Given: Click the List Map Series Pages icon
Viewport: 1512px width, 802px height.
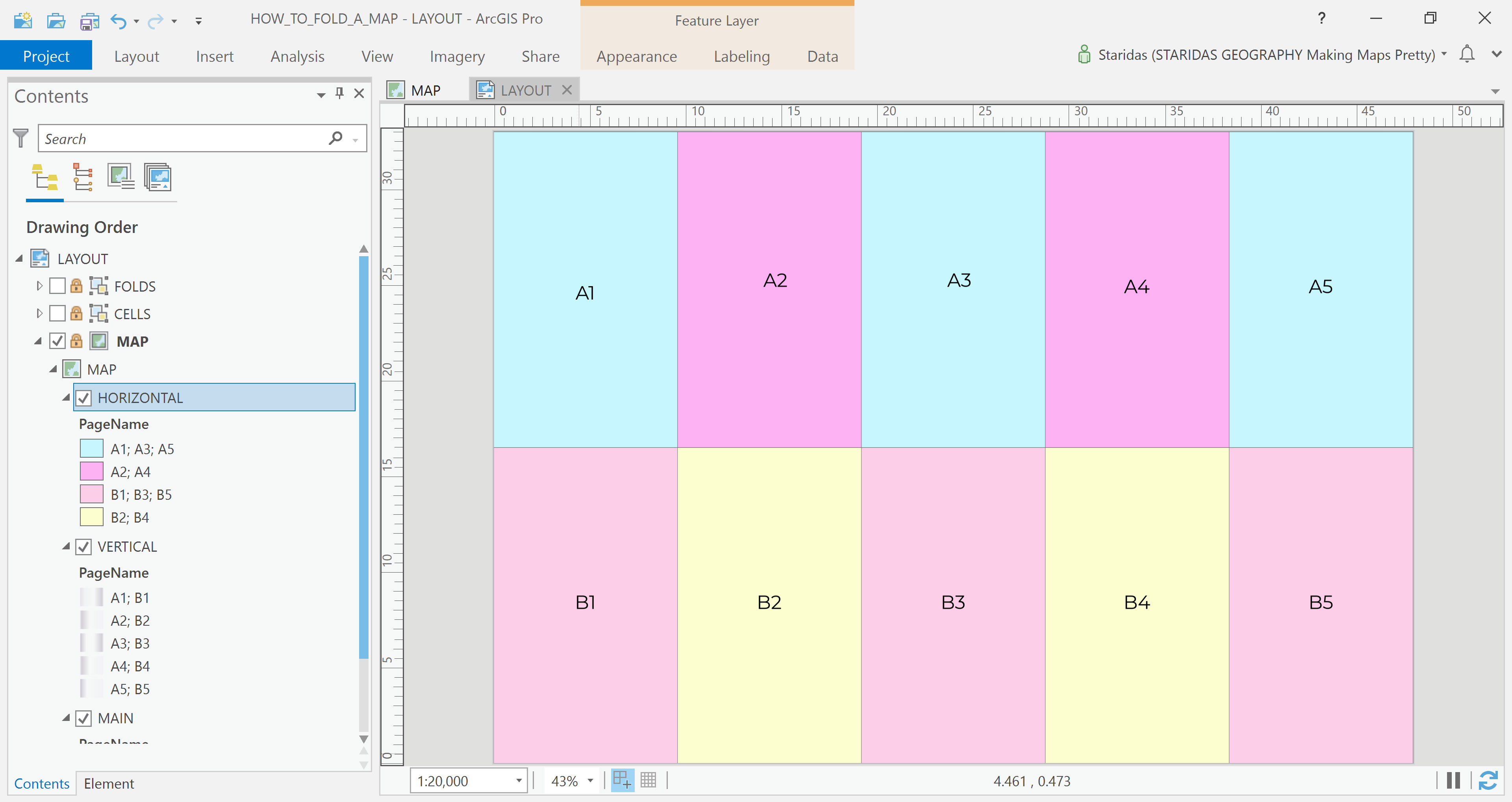Looking at the screenshot, I should pyautogui.click(x=158, y=177).
